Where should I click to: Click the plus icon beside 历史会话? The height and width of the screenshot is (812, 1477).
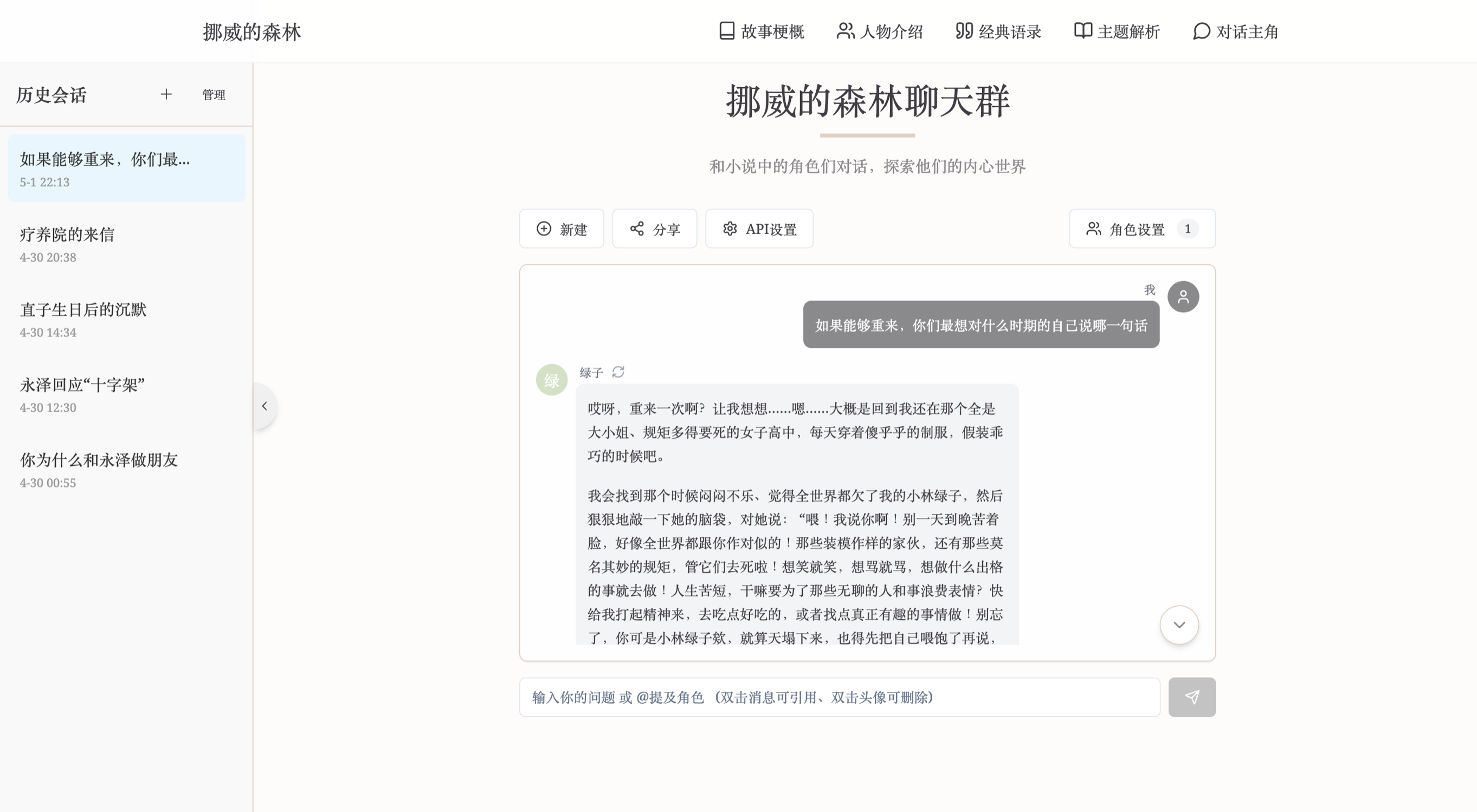(166, 94)
